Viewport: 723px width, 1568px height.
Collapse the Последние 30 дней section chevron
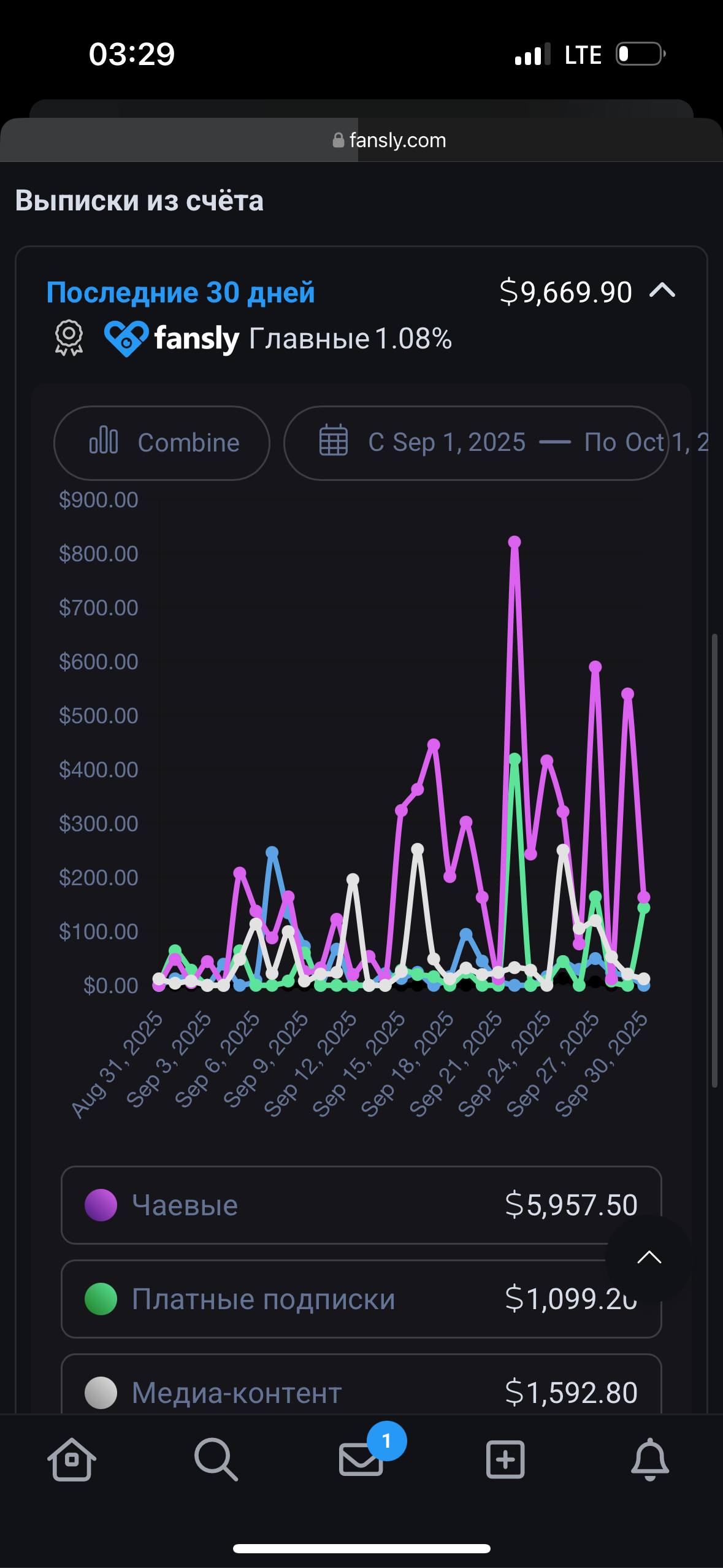point(662,290)
